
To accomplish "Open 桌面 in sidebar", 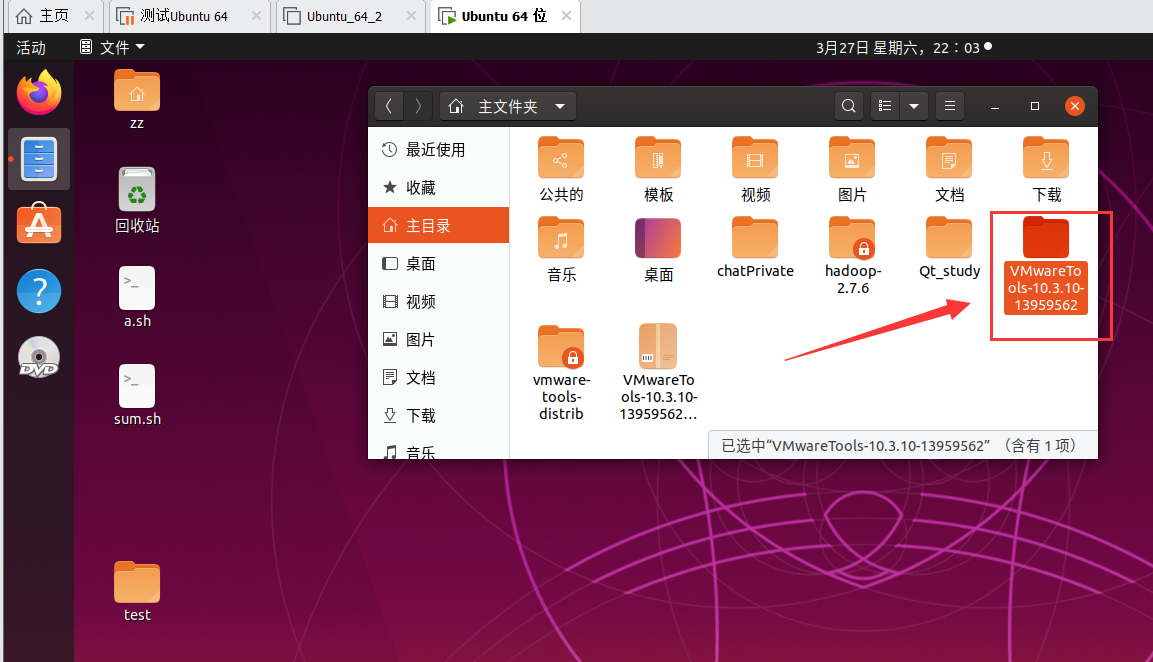I will (438, 263).
